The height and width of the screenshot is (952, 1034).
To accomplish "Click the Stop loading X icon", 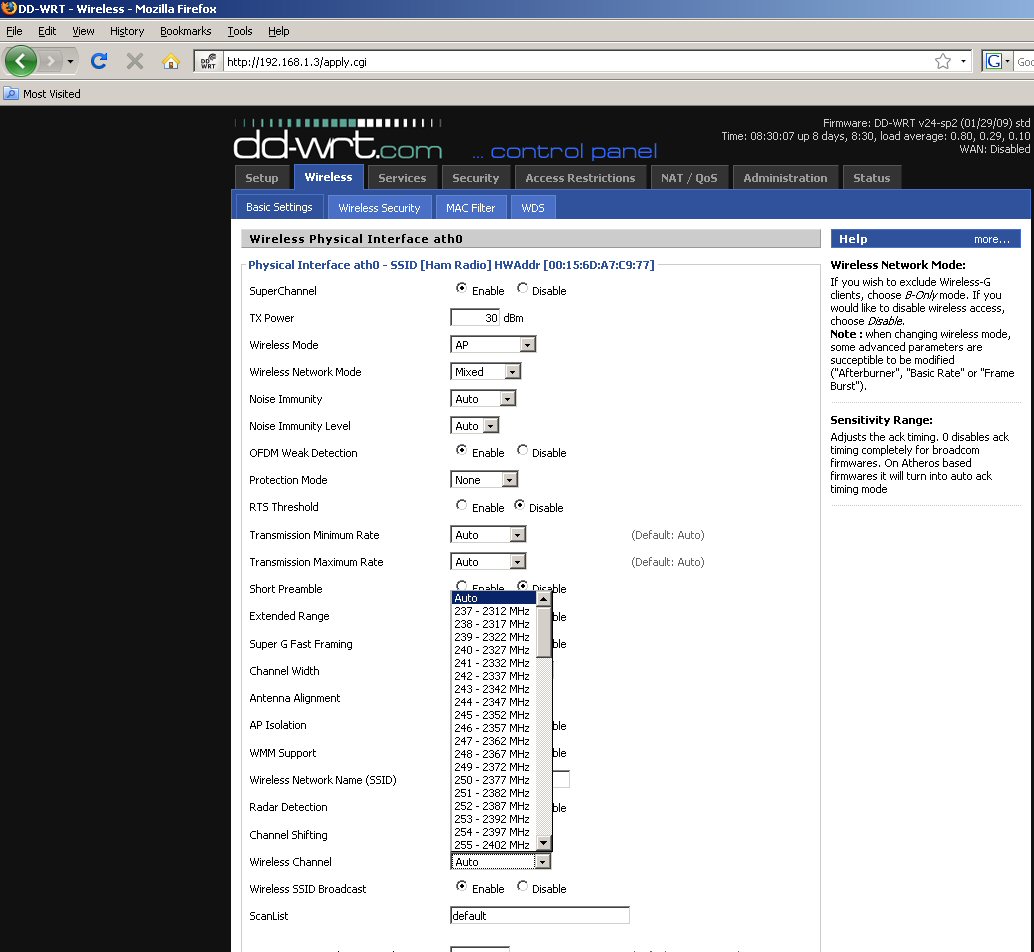I will 135,61.
